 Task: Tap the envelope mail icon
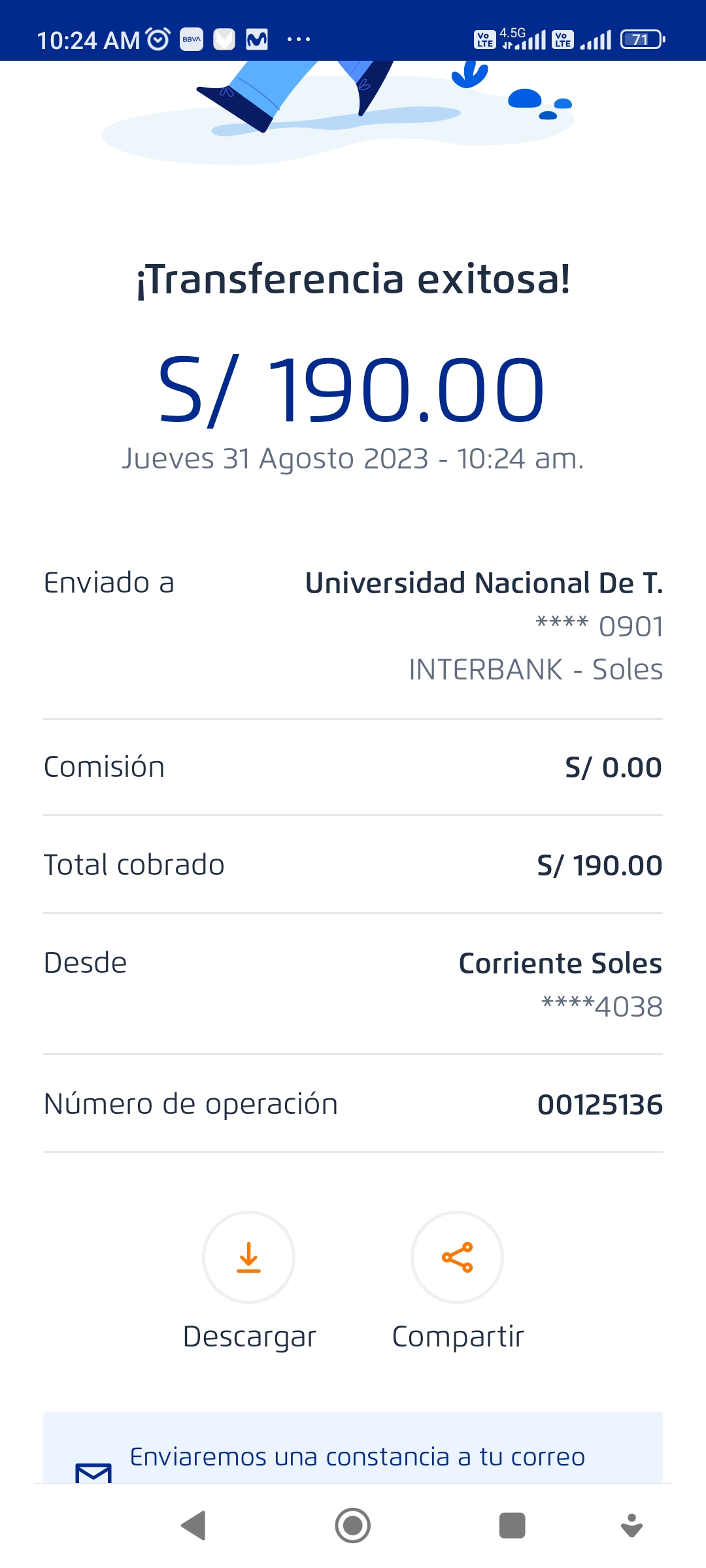tap(93, 1471)
